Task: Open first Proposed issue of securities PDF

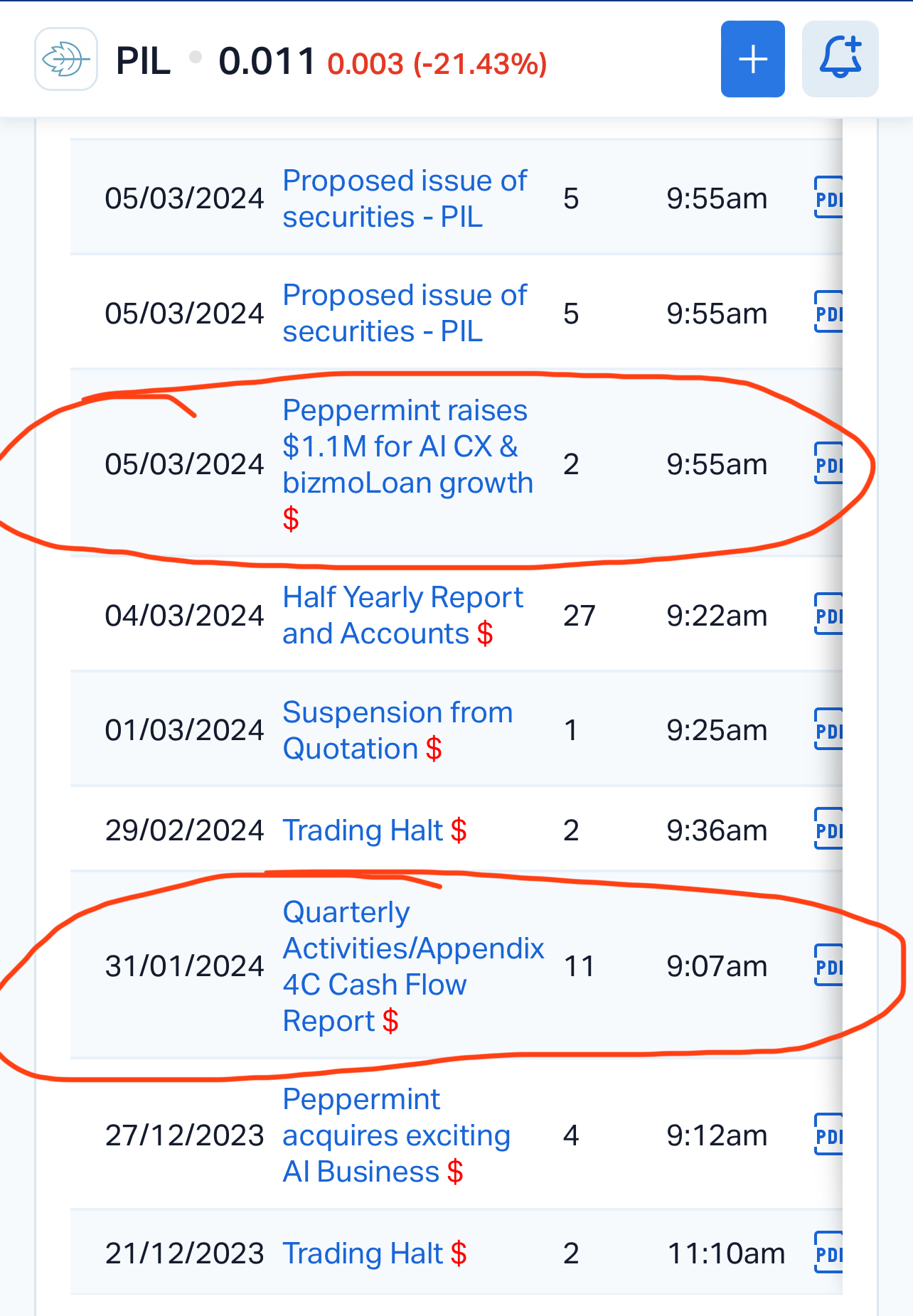Action: (828, 198)
